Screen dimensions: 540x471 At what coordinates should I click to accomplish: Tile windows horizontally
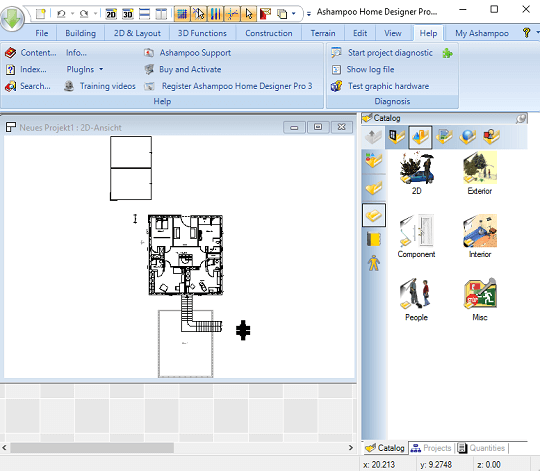[x=144, y=14]
